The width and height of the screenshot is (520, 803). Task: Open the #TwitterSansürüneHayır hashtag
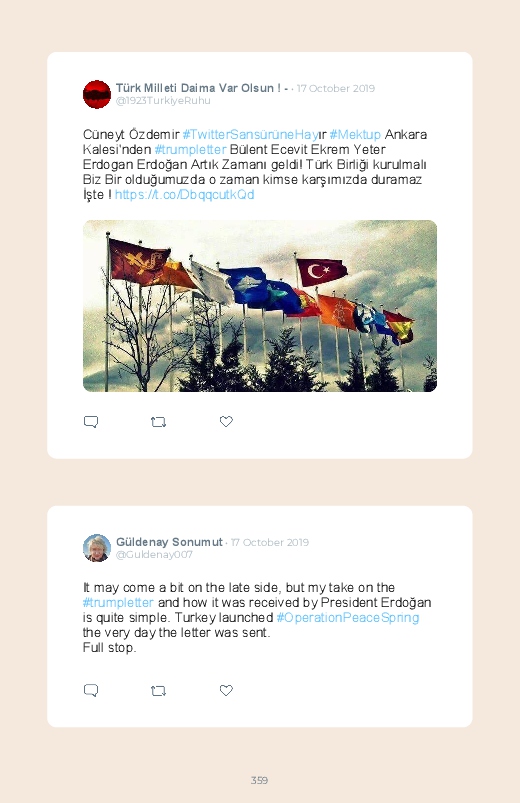tap(254, 135)
